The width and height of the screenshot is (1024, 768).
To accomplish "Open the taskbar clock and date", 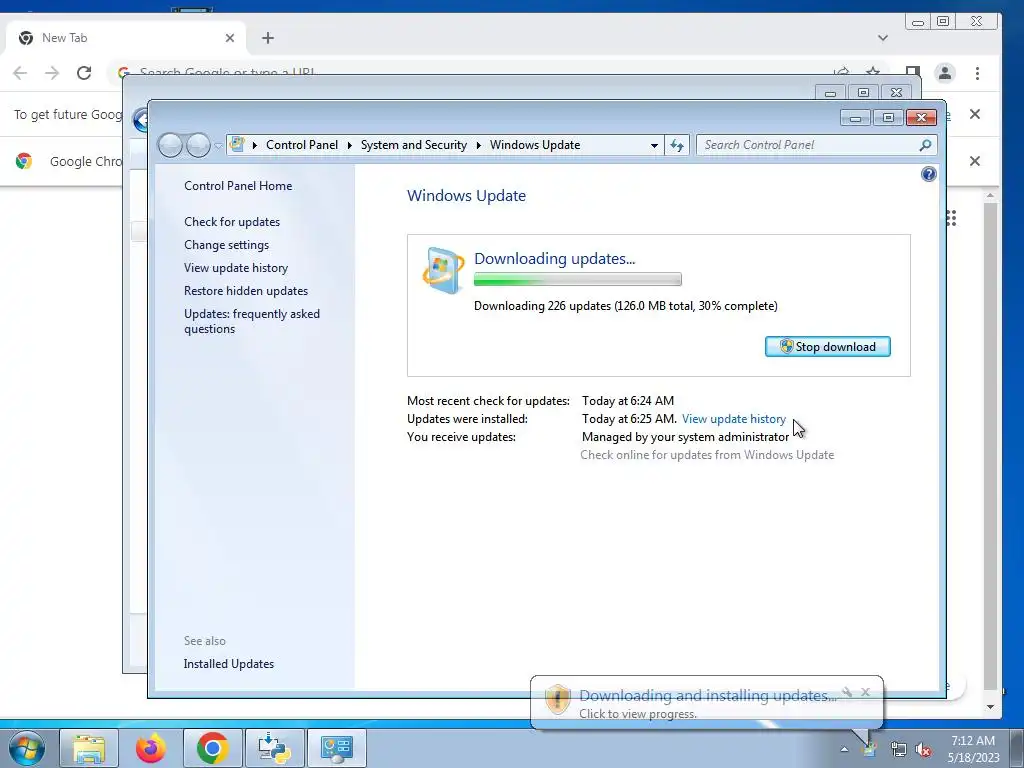I will pos(973,749).
